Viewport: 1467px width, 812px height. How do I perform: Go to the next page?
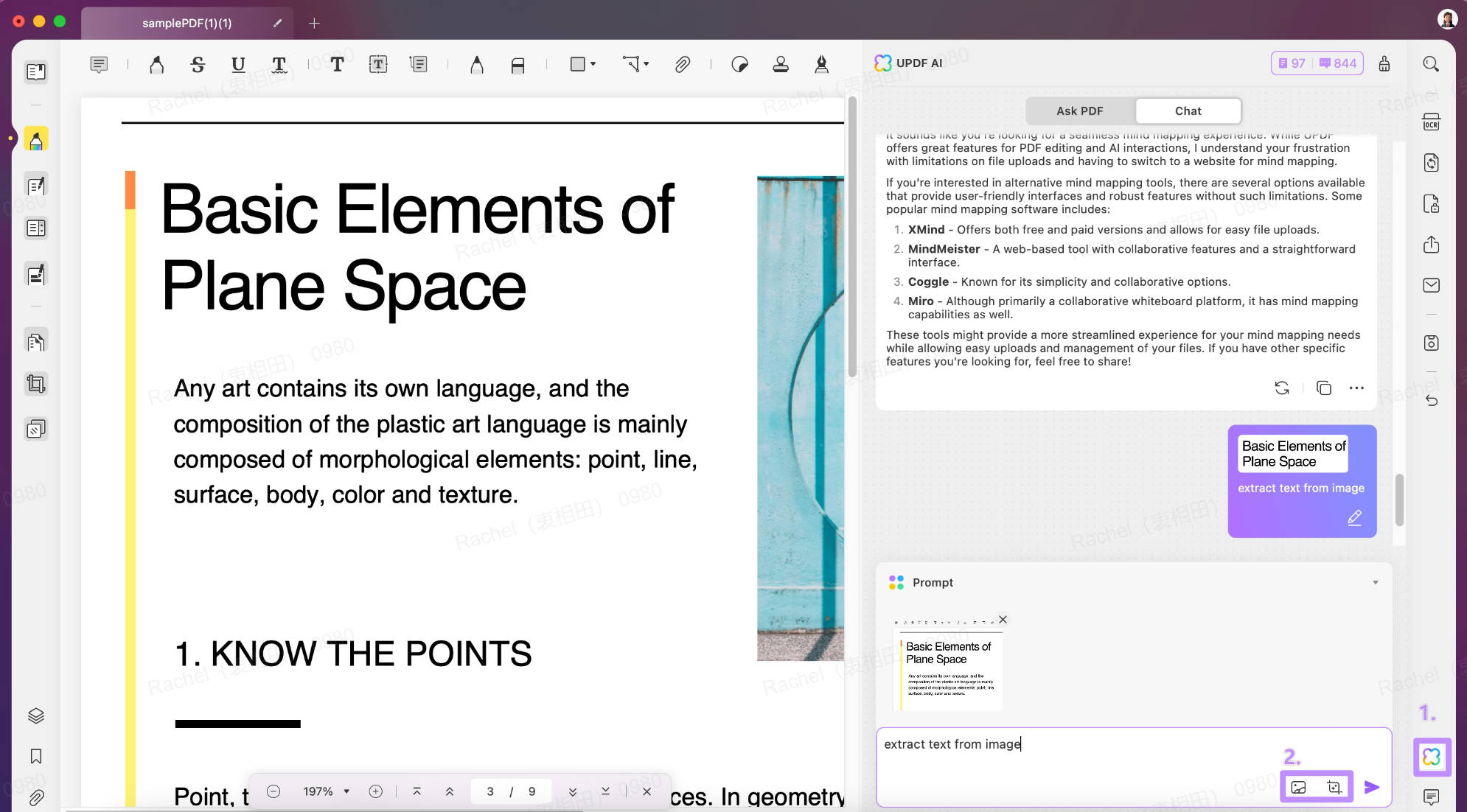click(x=573, y=791)
